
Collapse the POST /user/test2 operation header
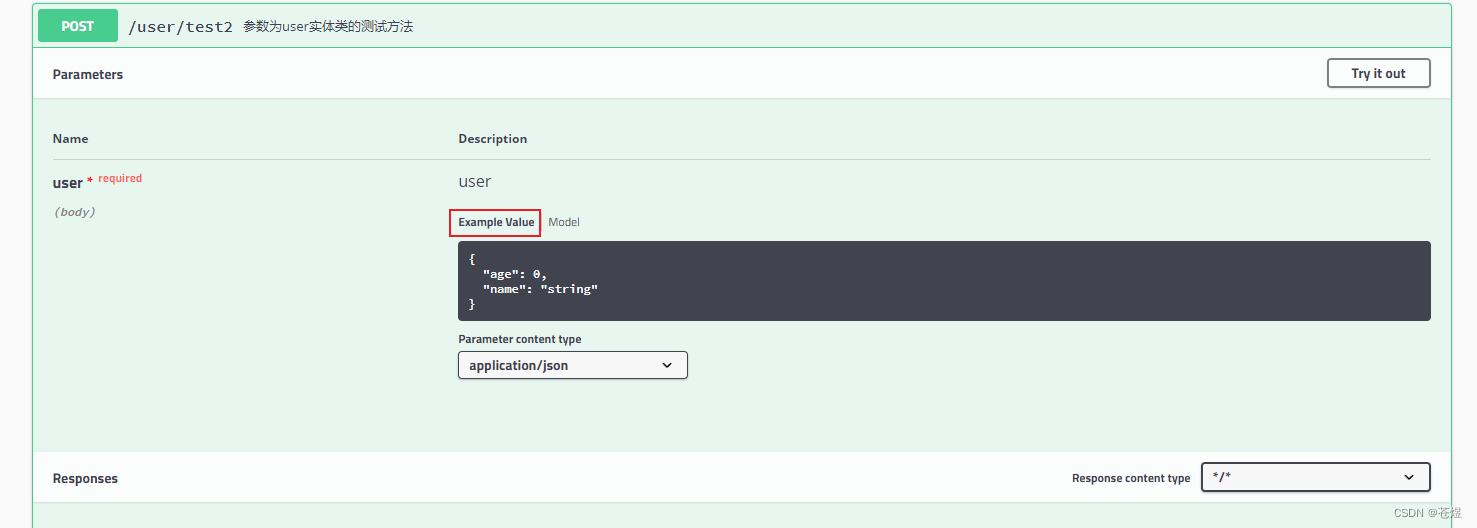click(741, 27)
